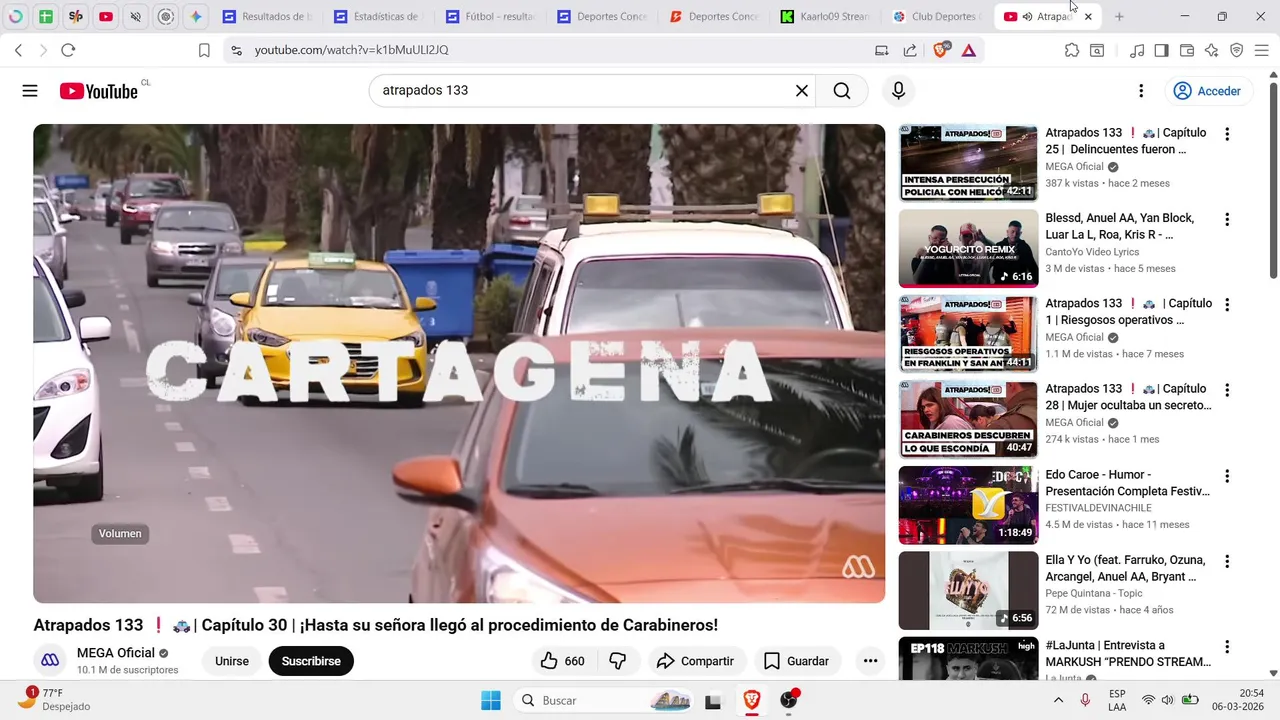
Task: Open options for Atrapados Capítulo 25
Action: 1227,134
